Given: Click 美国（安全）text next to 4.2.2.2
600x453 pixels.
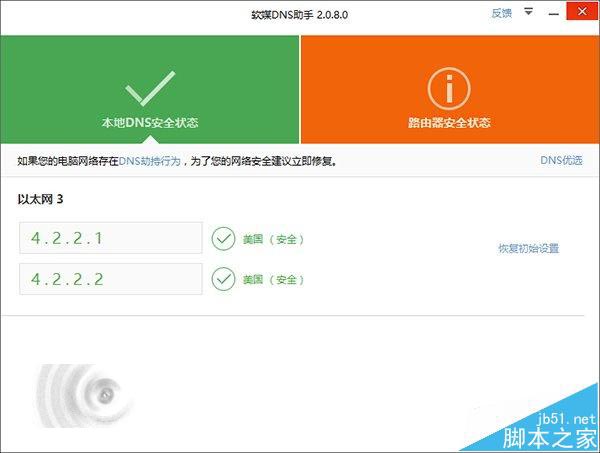Looking at the screenshot, I should [x=273, y=280].
